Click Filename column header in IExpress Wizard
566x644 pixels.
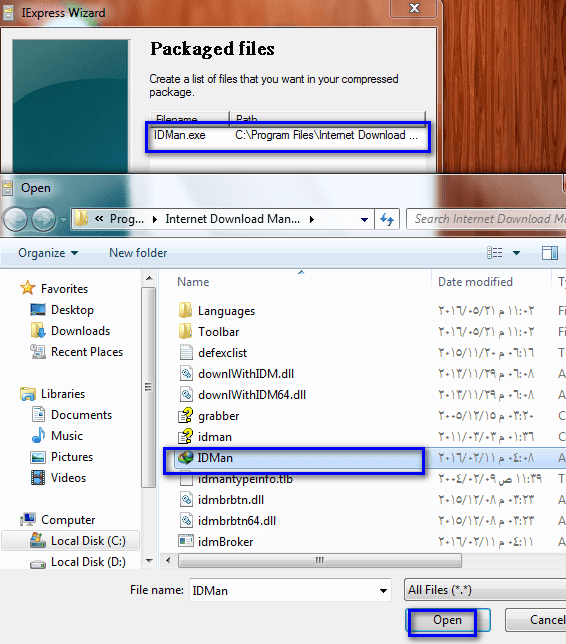189,118
